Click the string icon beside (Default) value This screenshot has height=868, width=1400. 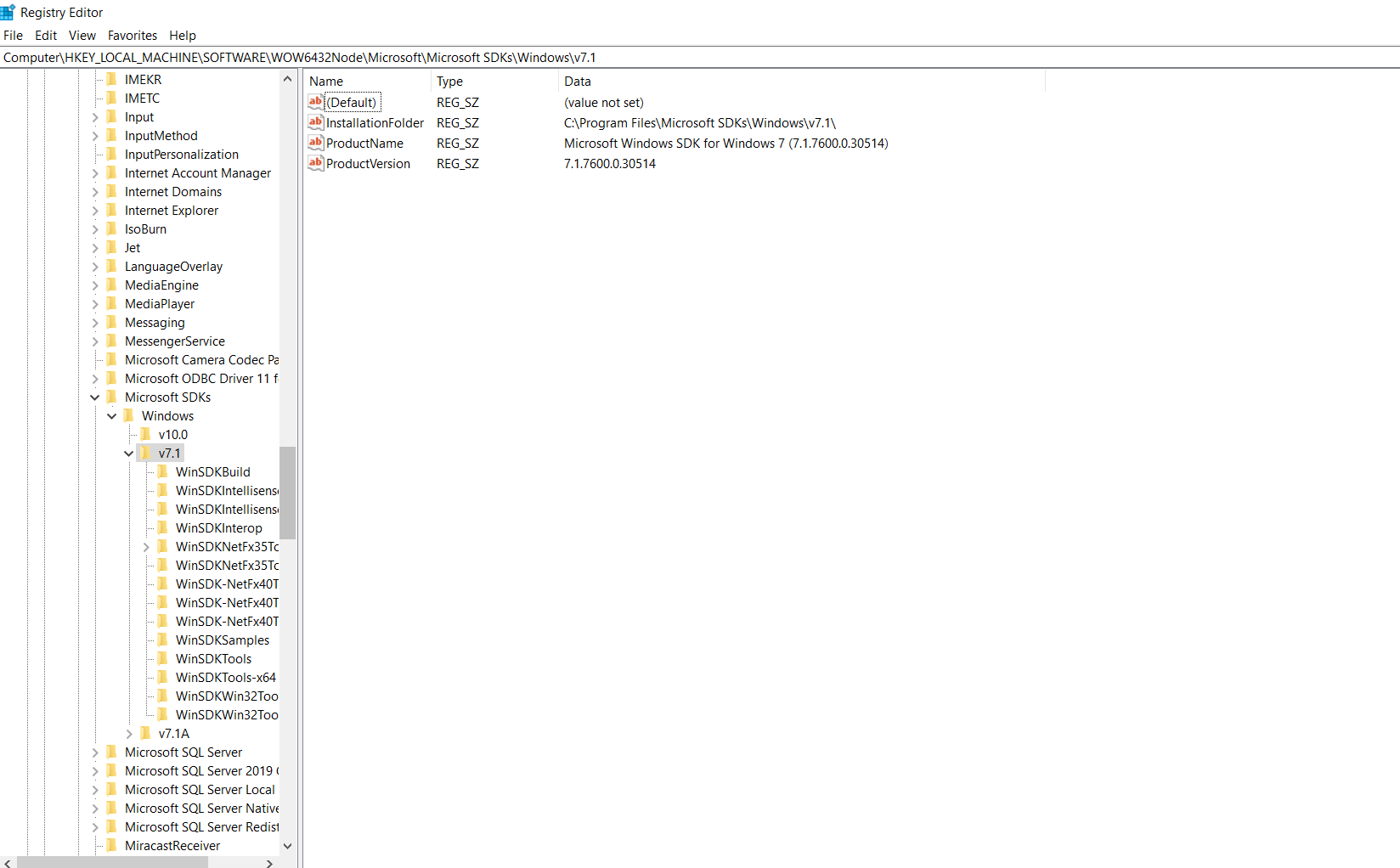coord(316,102)
